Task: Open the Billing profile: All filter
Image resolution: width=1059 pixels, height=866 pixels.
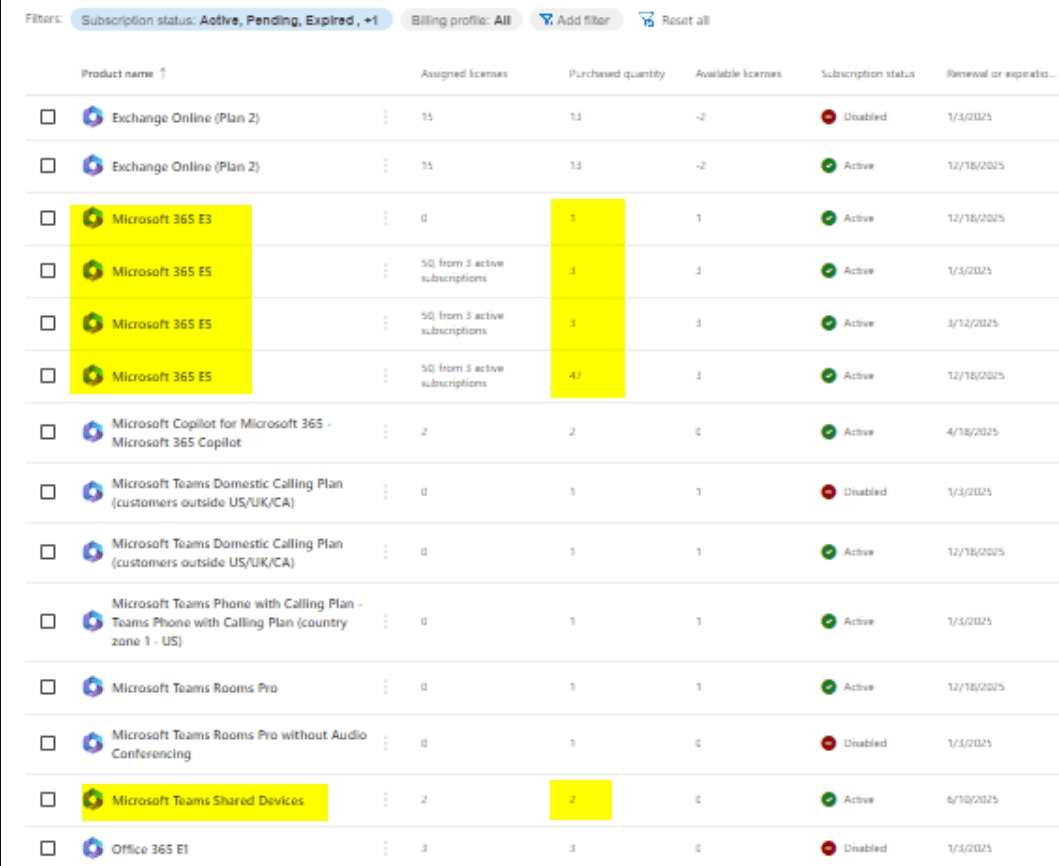Action: tap(461, 20)
